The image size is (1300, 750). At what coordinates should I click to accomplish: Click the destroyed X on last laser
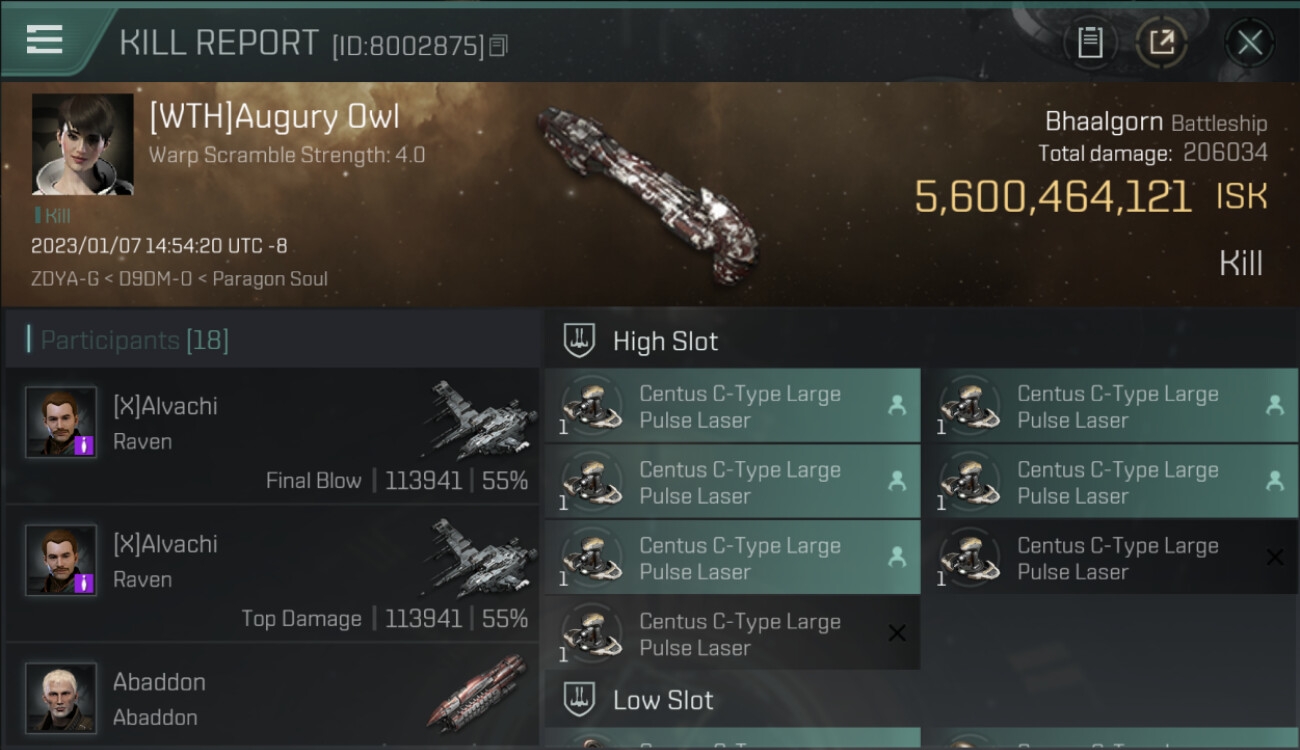pos(897,633)
